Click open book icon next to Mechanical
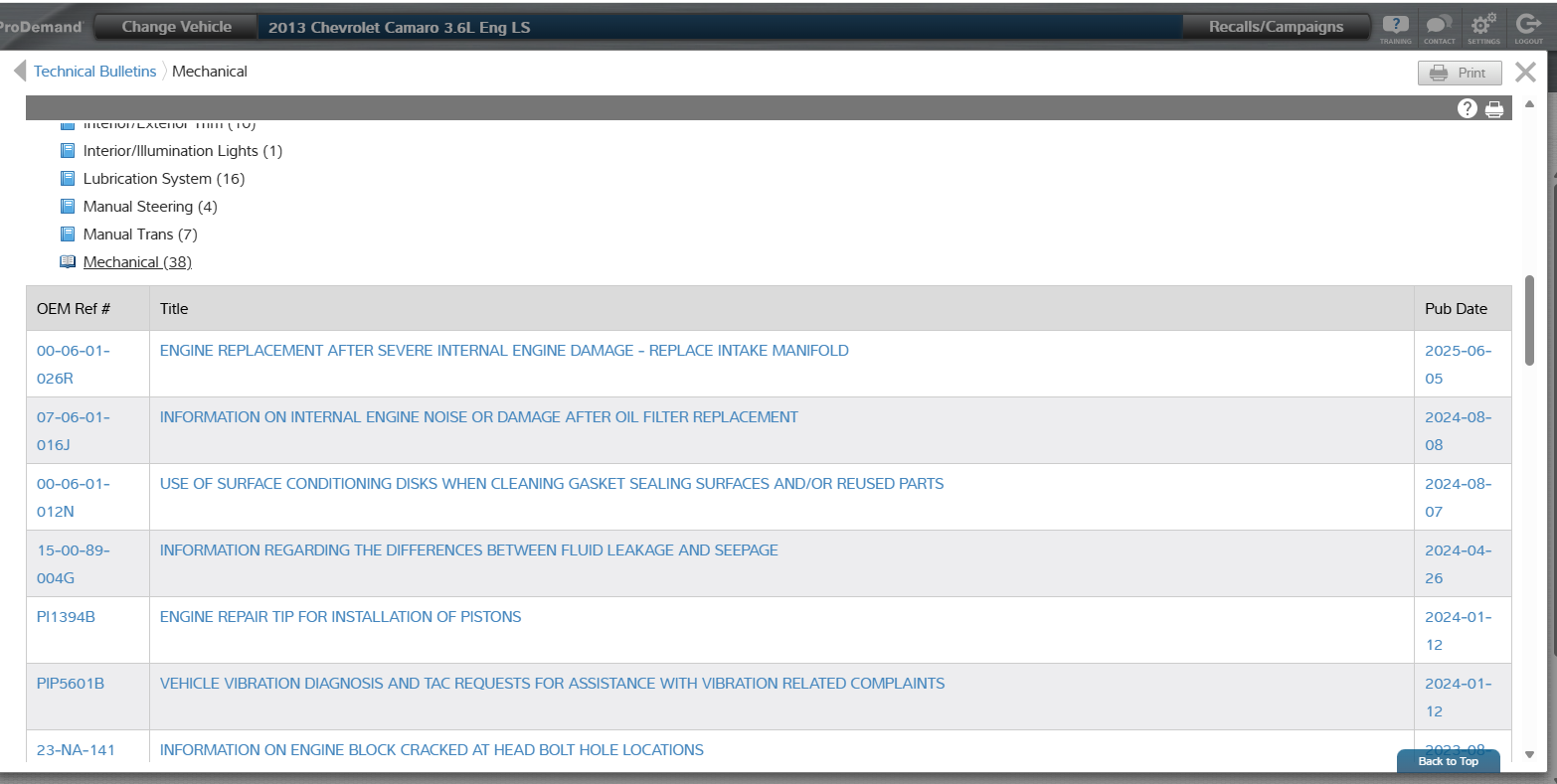Image resolution: width=1557 pixels, height=784 pixels. tap(68, 262)
